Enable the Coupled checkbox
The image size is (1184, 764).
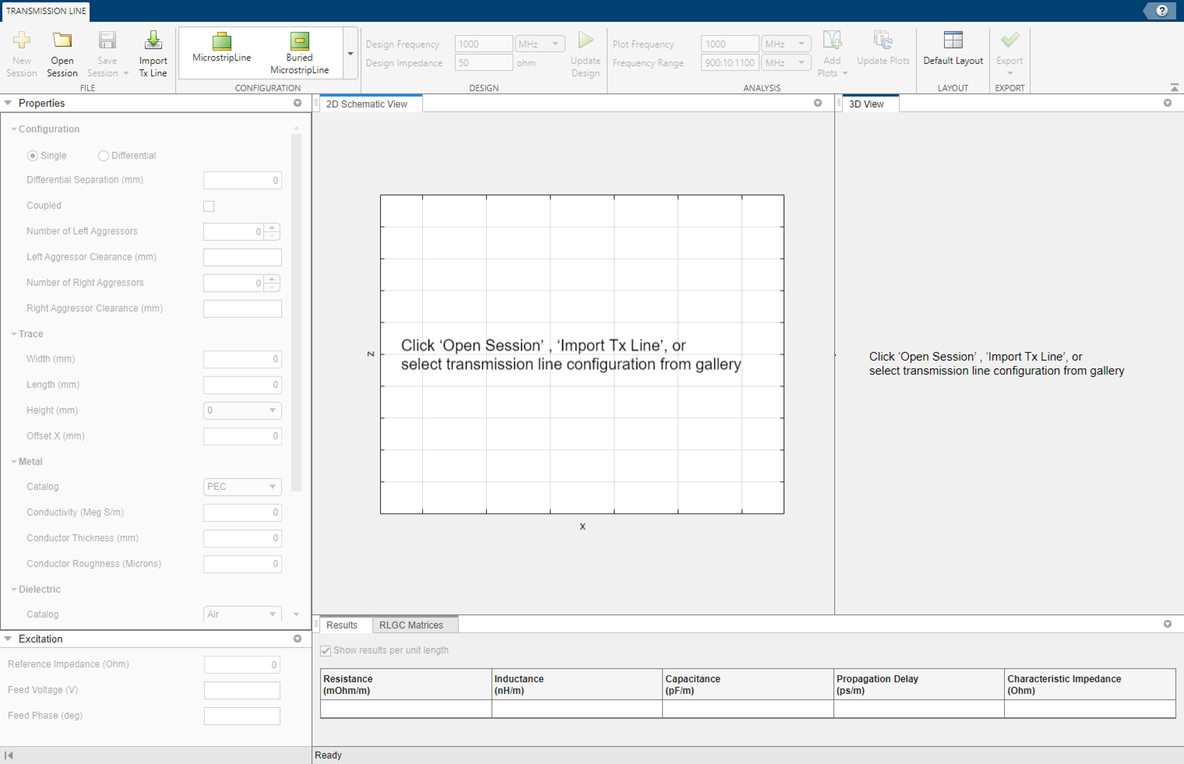click(x=208, y=205)
